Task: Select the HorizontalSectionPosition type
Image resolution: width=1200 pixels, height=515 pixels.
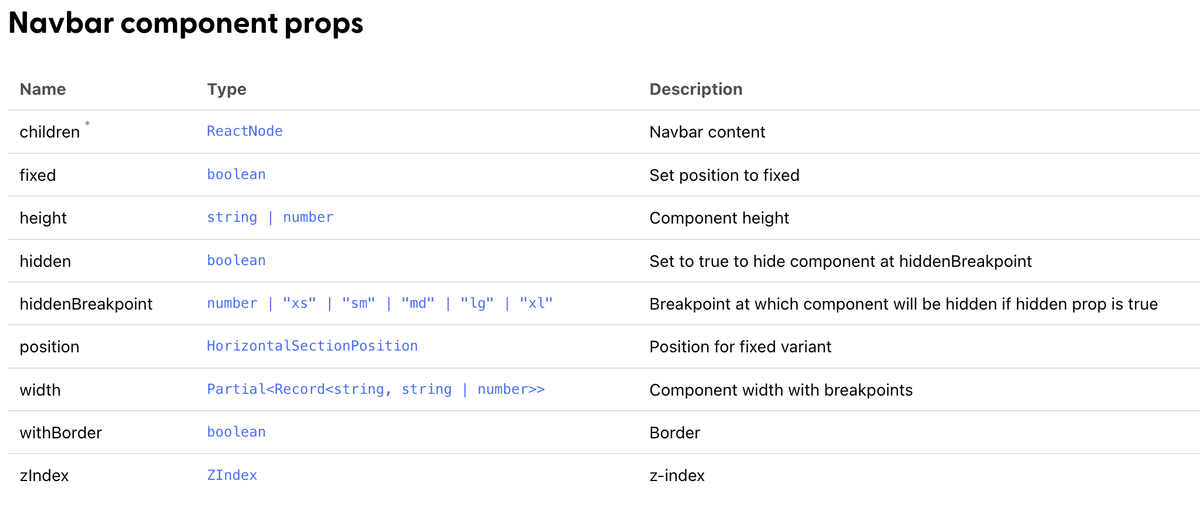Action: 312,346
